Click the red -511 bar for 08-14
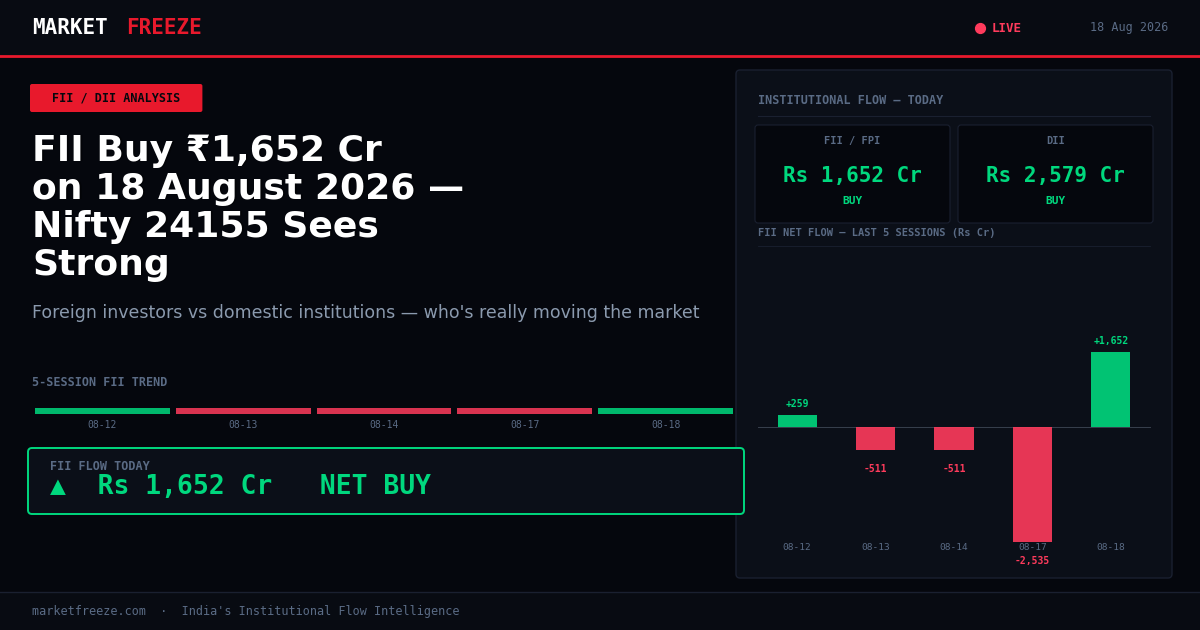This screenshot has height=630, width=1200. click(x=954, y=438)
